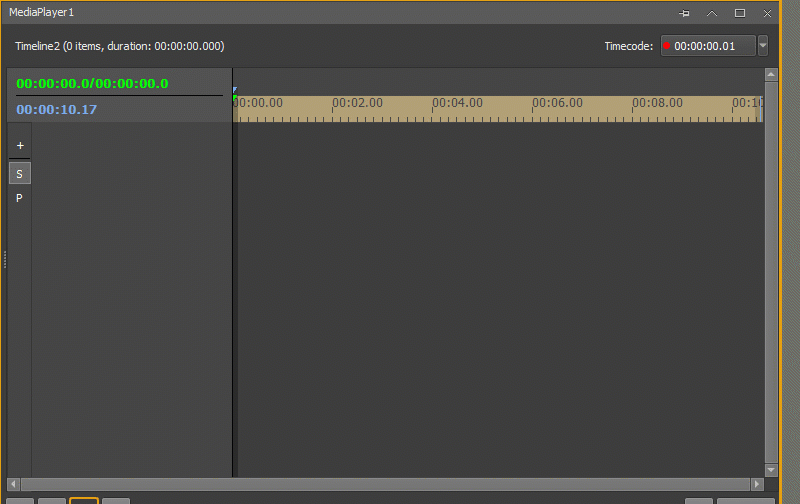This screenshot has height=504, width=800.
Task: Click the red record indicator in Timecode box
Action: point(666,45)
